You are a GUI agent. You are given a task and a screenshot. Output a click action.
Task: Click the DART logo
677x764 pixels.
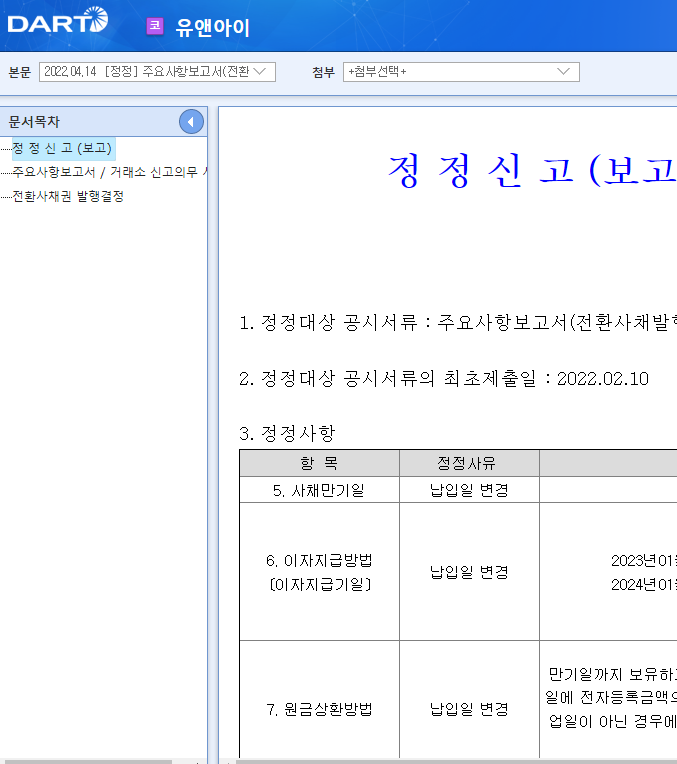(x=58, y=20)
